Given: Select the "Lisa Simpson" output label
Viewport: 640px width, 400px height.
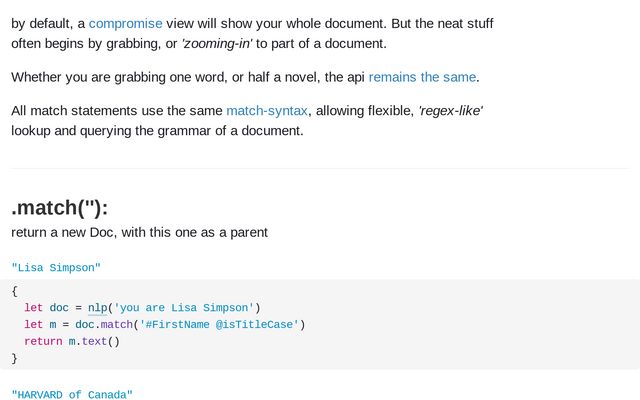Looking at the screenshot, I should pyautogui.click(x=56, y=268).
